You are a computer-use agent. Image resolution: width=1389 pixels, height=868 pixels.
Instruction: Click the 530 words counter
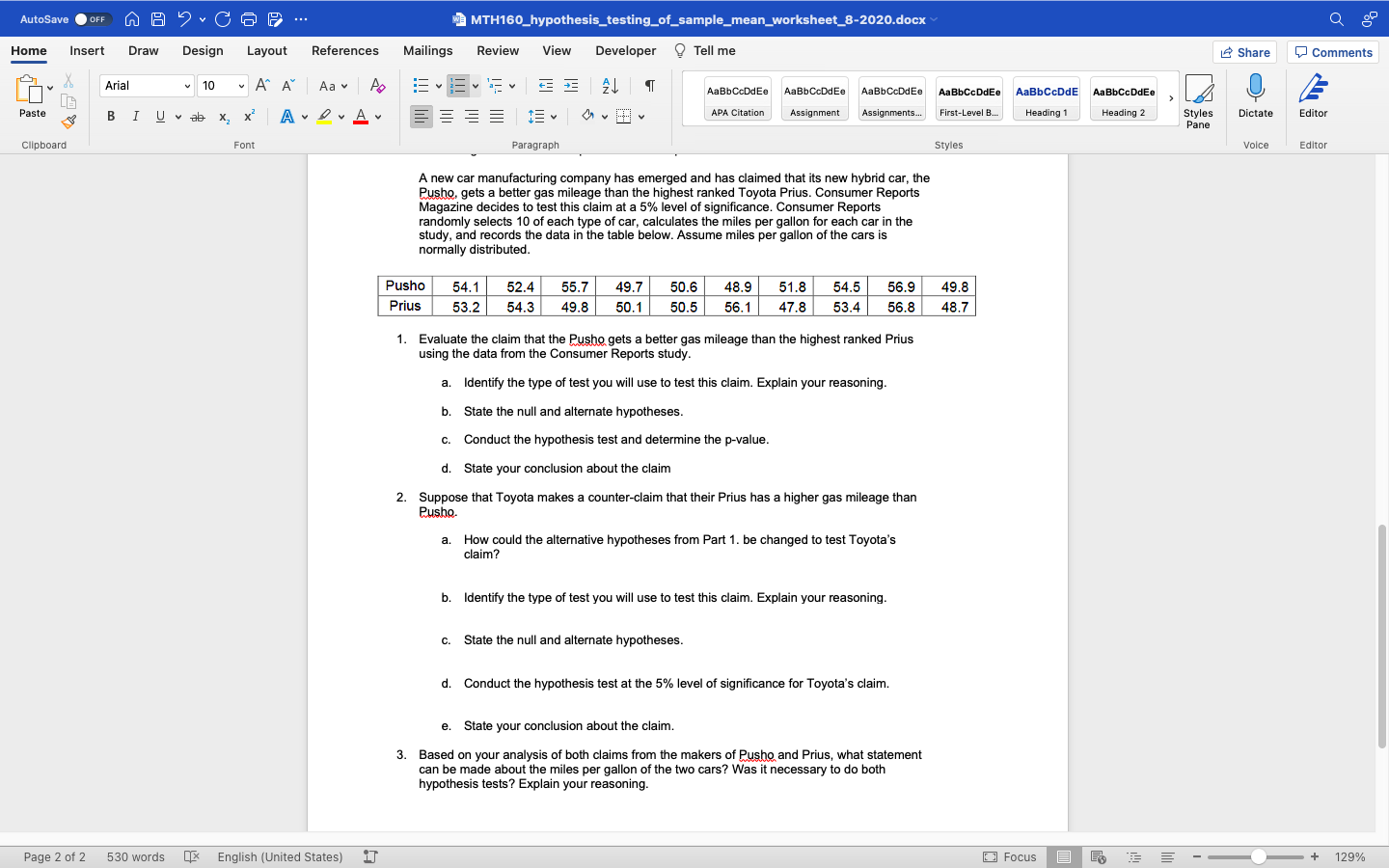[x=135, y=856]
